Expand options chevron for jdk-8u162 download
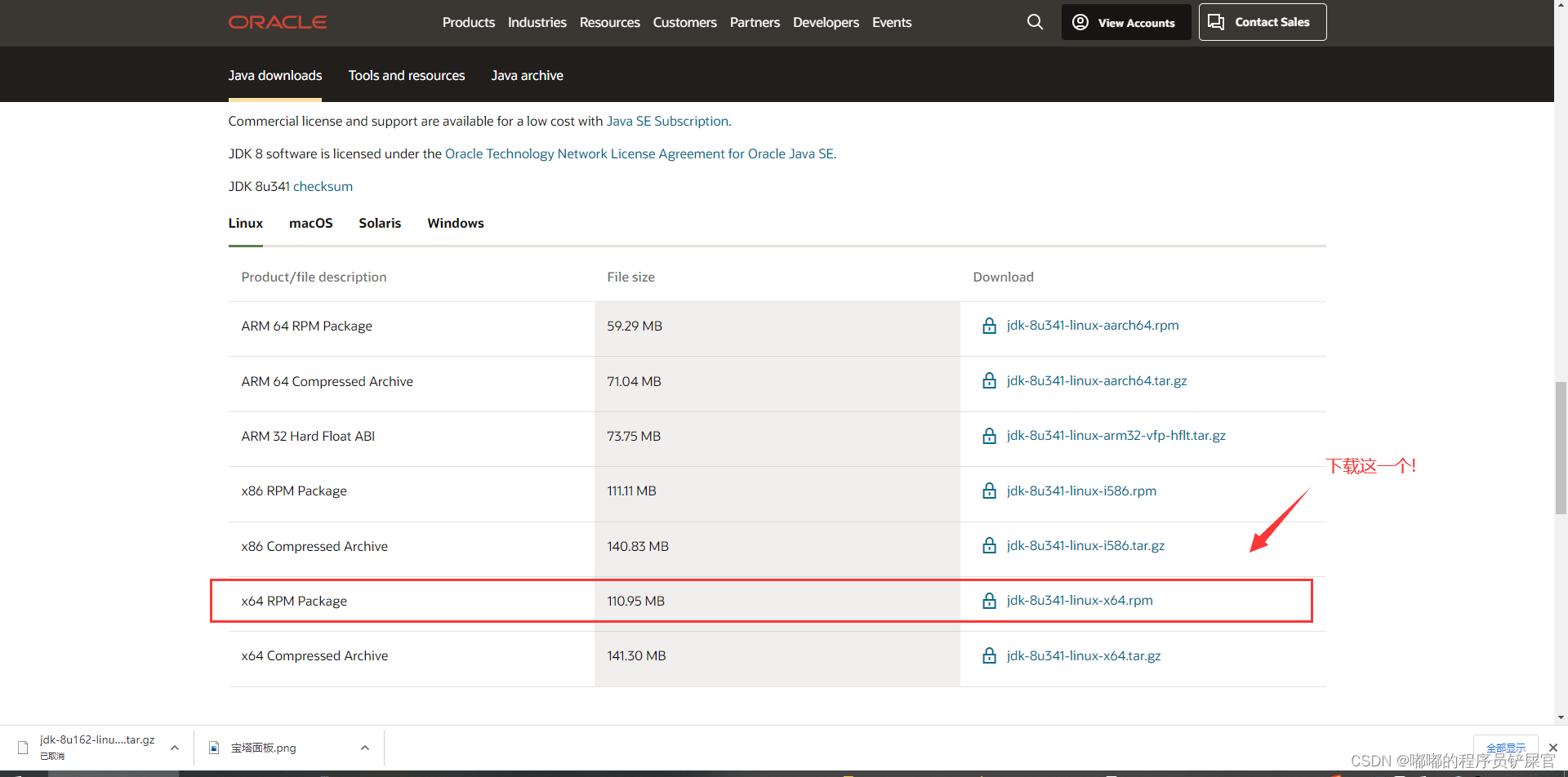The height and width of the screenshot is (777, 1568). coord(175,748)
